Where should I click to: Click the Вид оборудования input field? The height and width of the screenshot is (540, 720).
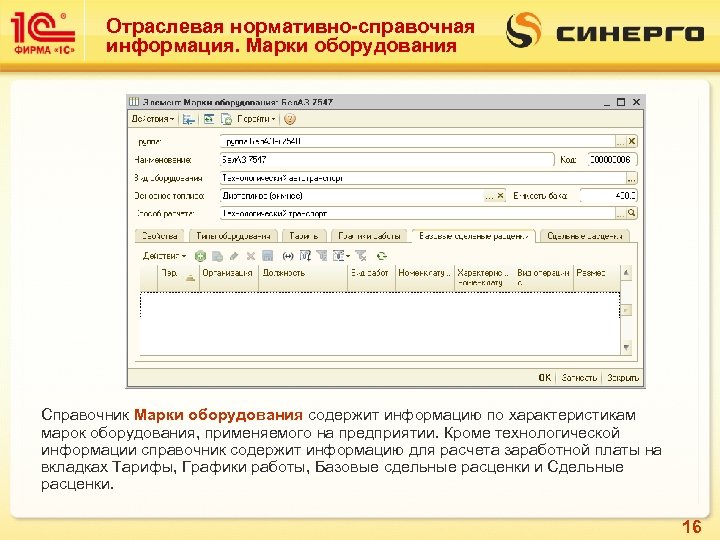point(423,178)
